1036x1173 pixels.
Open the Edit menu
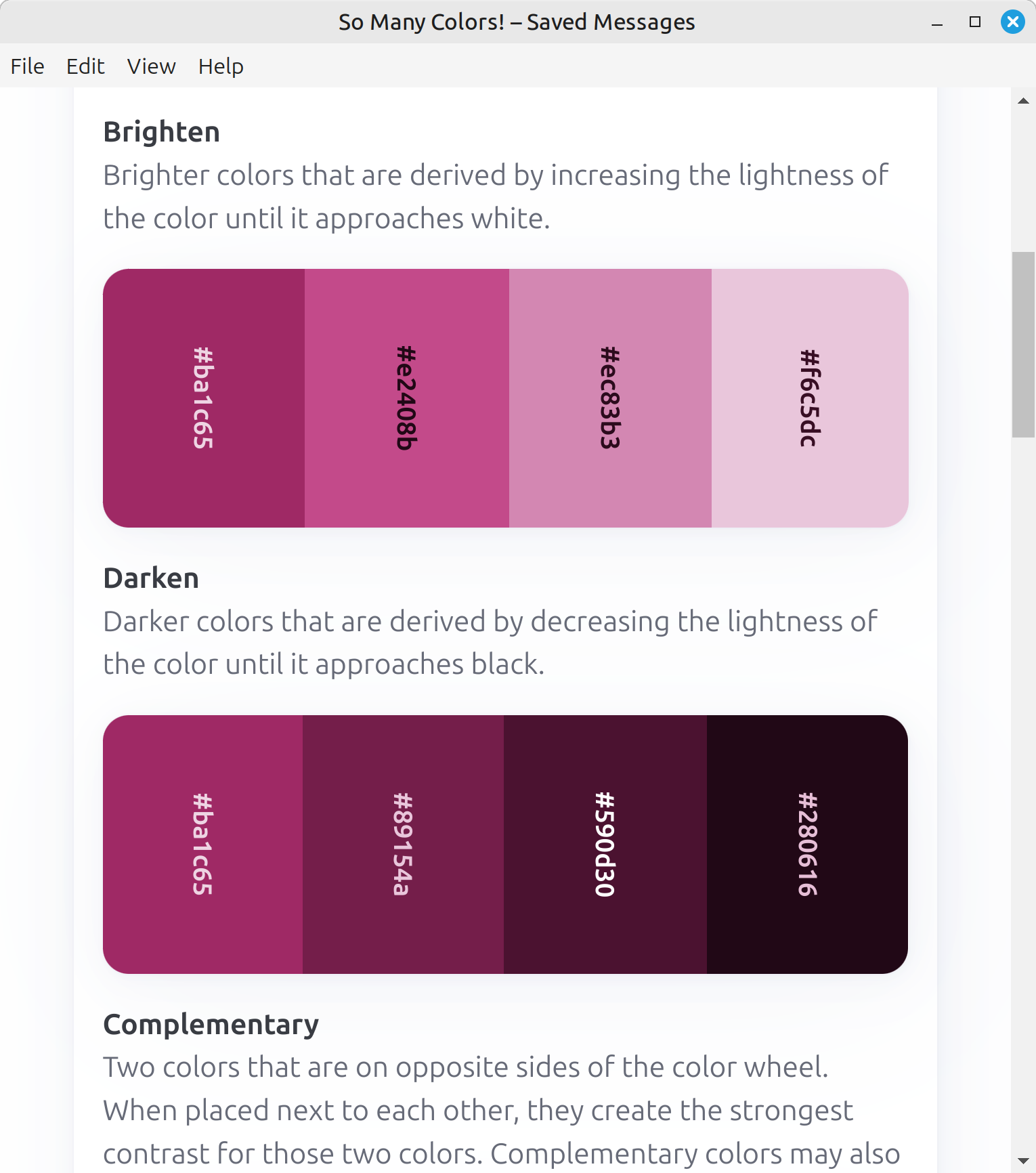85,66
